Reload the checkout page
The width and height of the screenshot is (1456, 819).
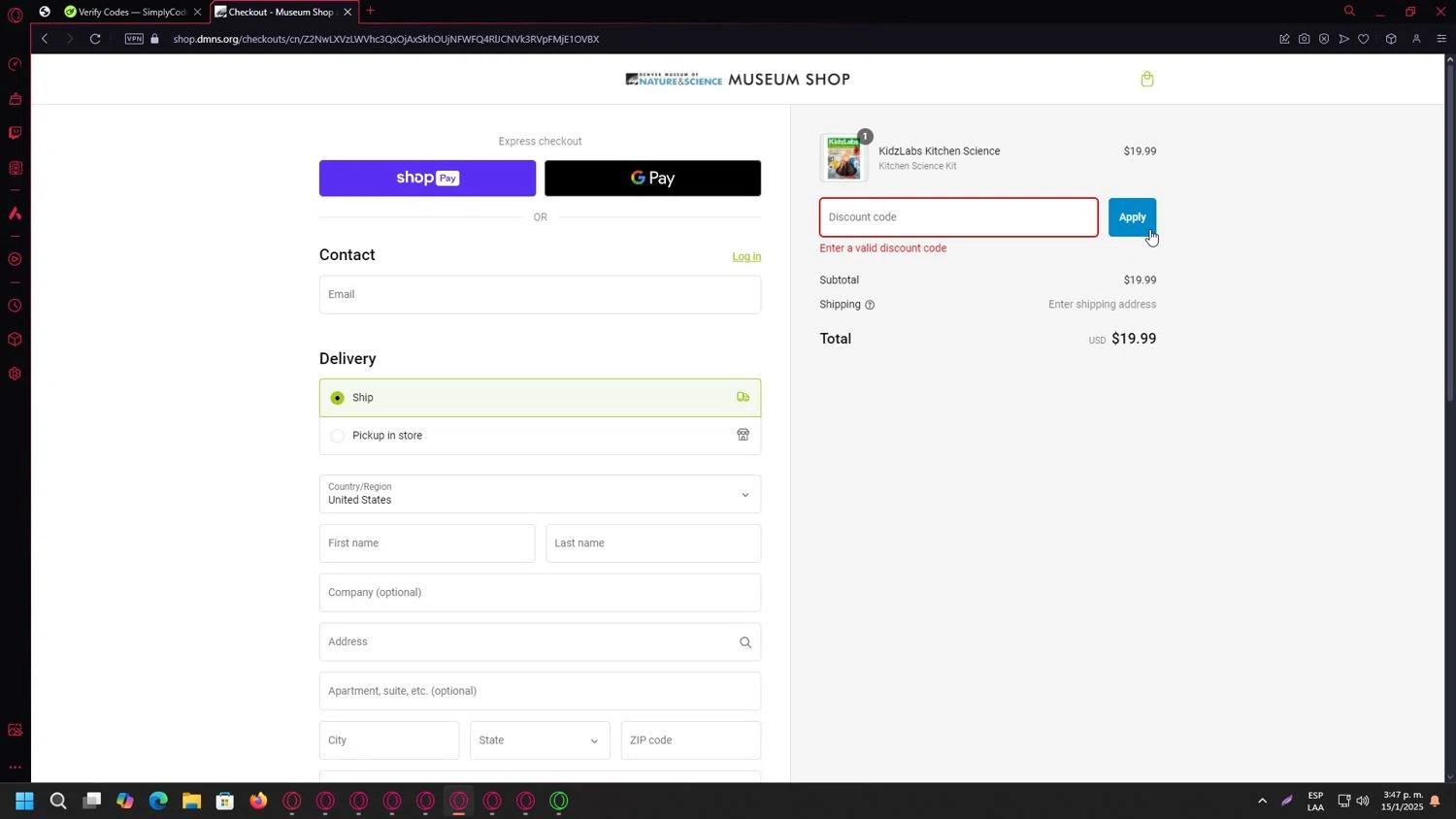(95, 39)
